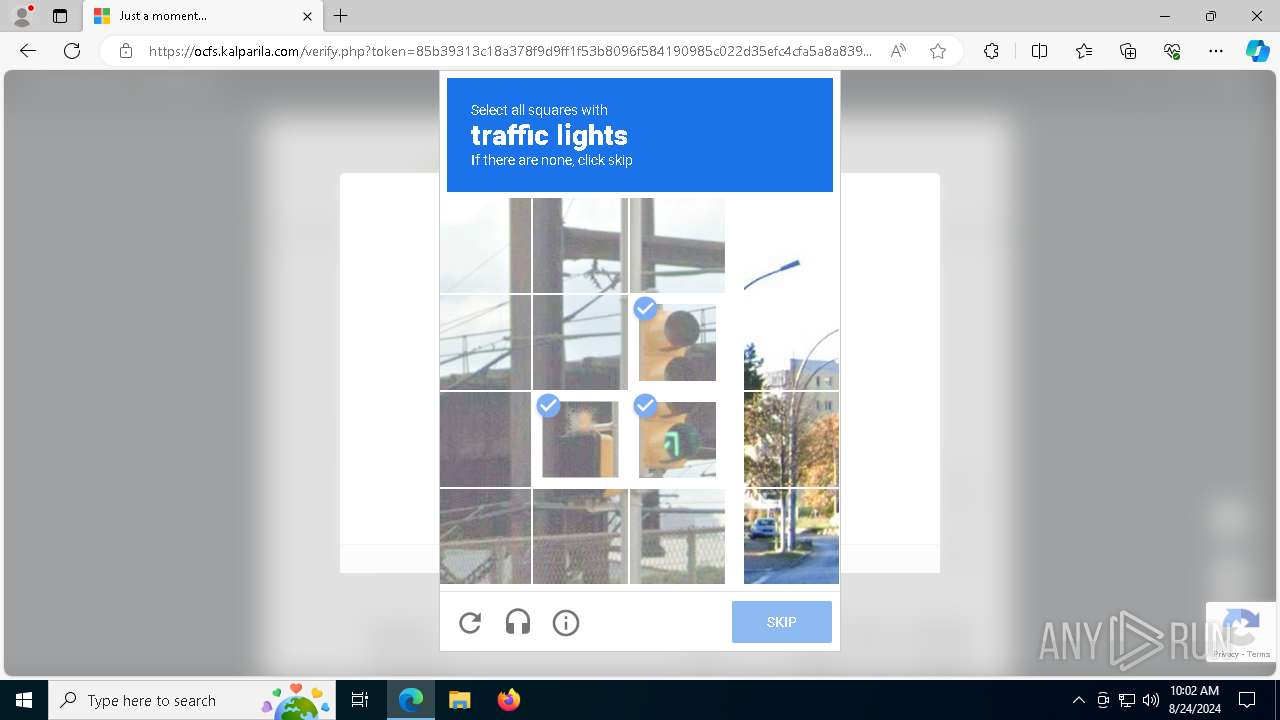Open Settings and more menu
The width and height of the screenshot is (1280, 720).
click(x=1216, y=51)
